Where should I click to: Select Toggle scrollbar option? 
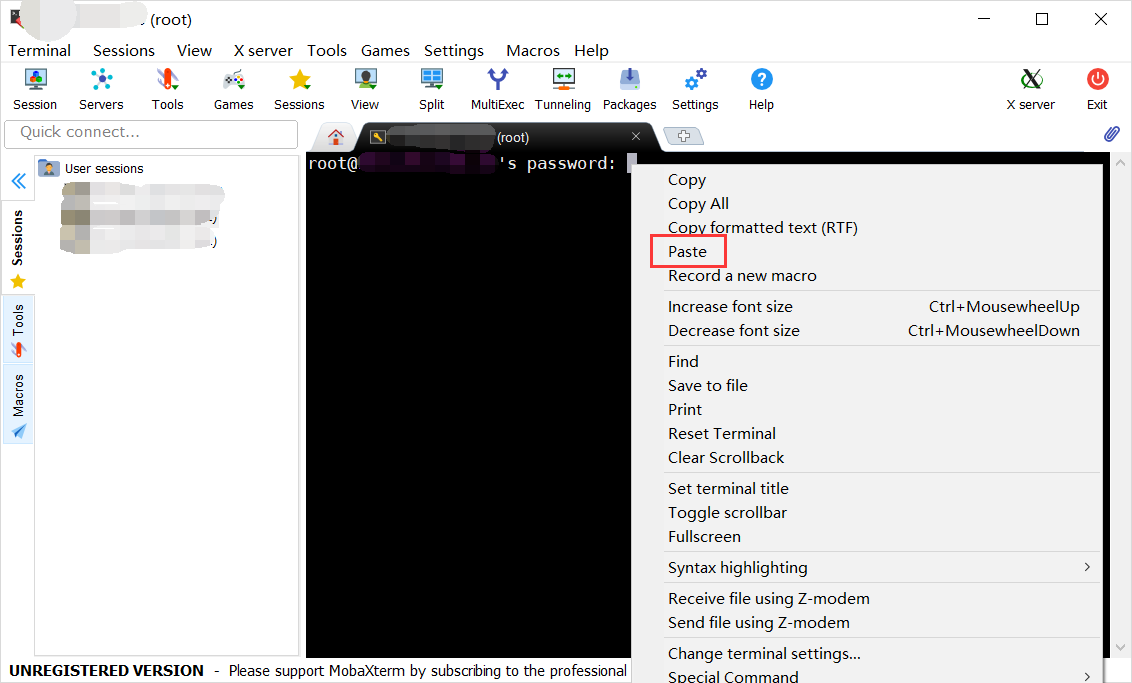[882, 513]
